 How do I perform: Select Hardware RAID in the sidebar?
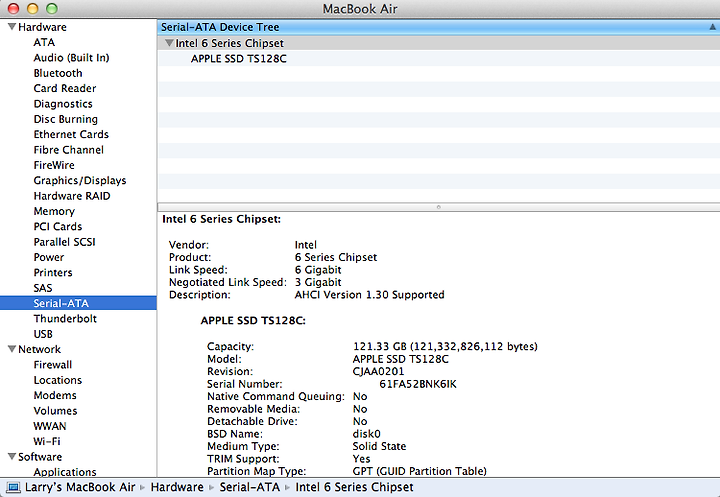72,196
